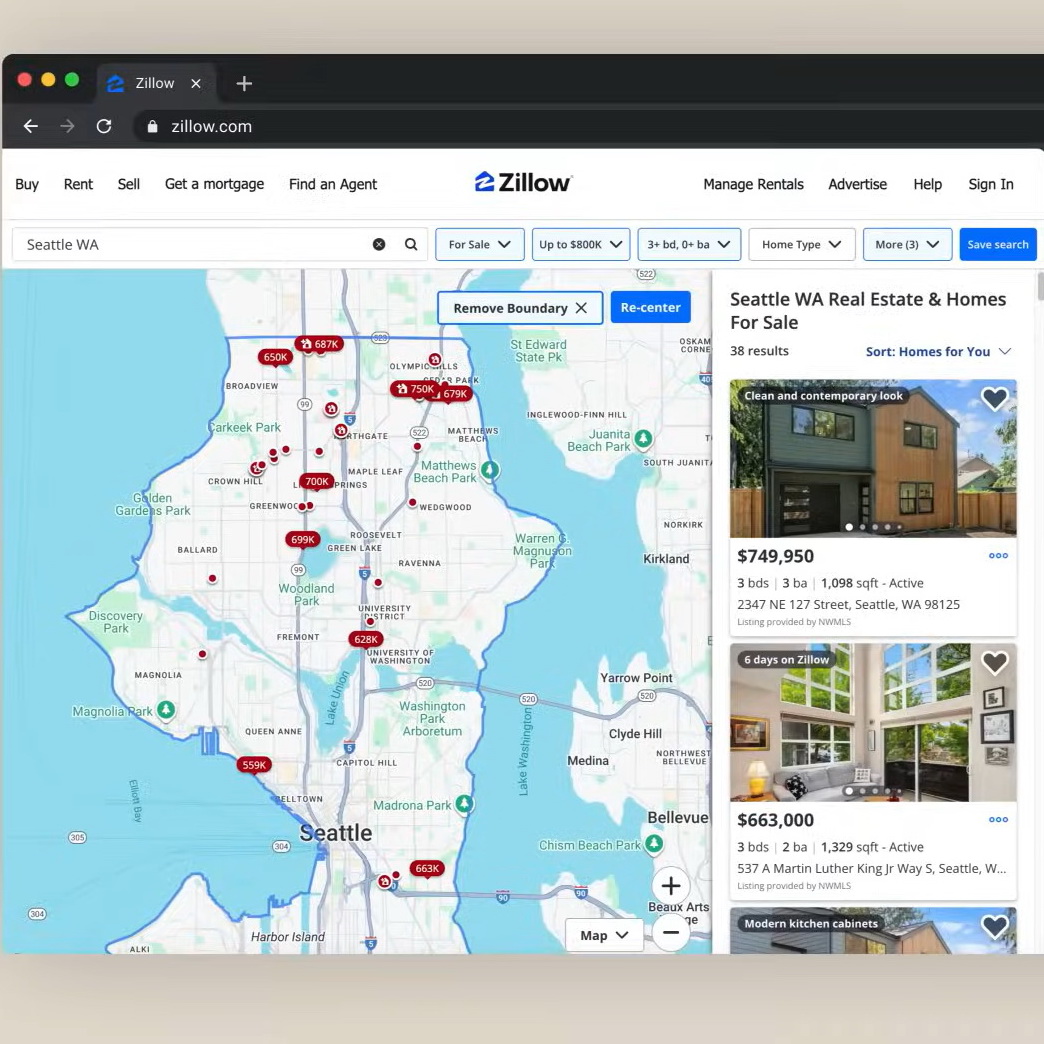Screen dimensions: 1044x1044
Task: Save the $749,950 home with heart
Action: [x=994, y=399]
